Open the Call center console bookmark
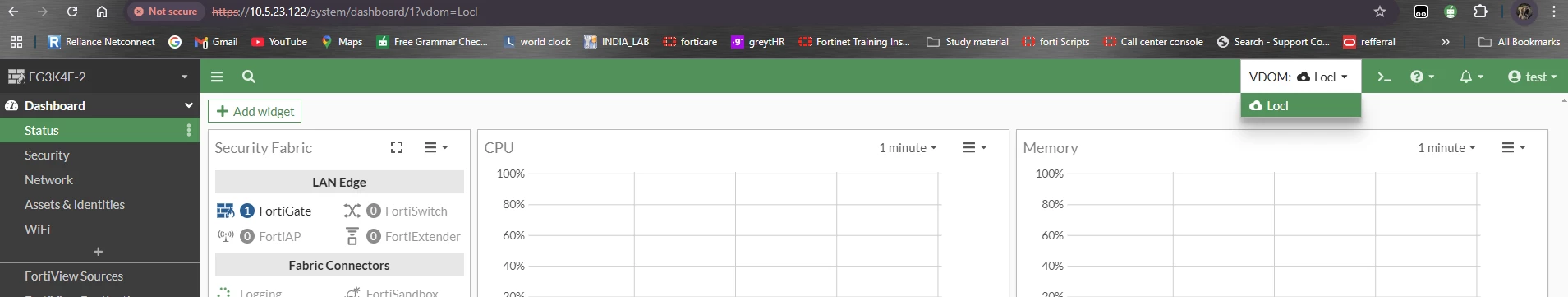The image size is (1568, 297). tap(1153, 42)
